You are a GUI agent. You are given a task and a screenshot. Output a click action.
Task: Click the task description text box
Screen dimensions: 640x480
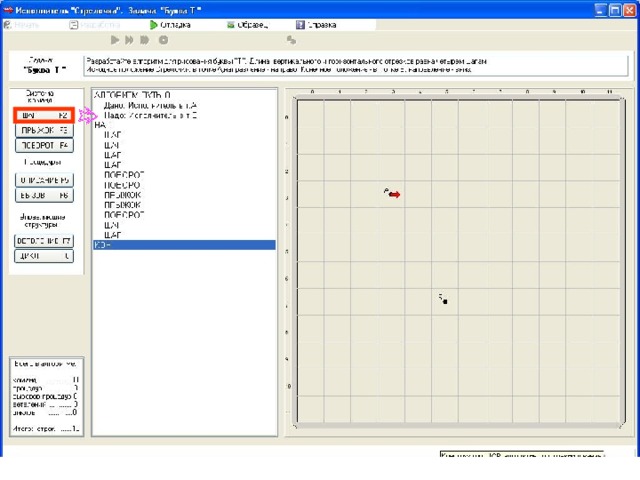(x=356, y=65)
